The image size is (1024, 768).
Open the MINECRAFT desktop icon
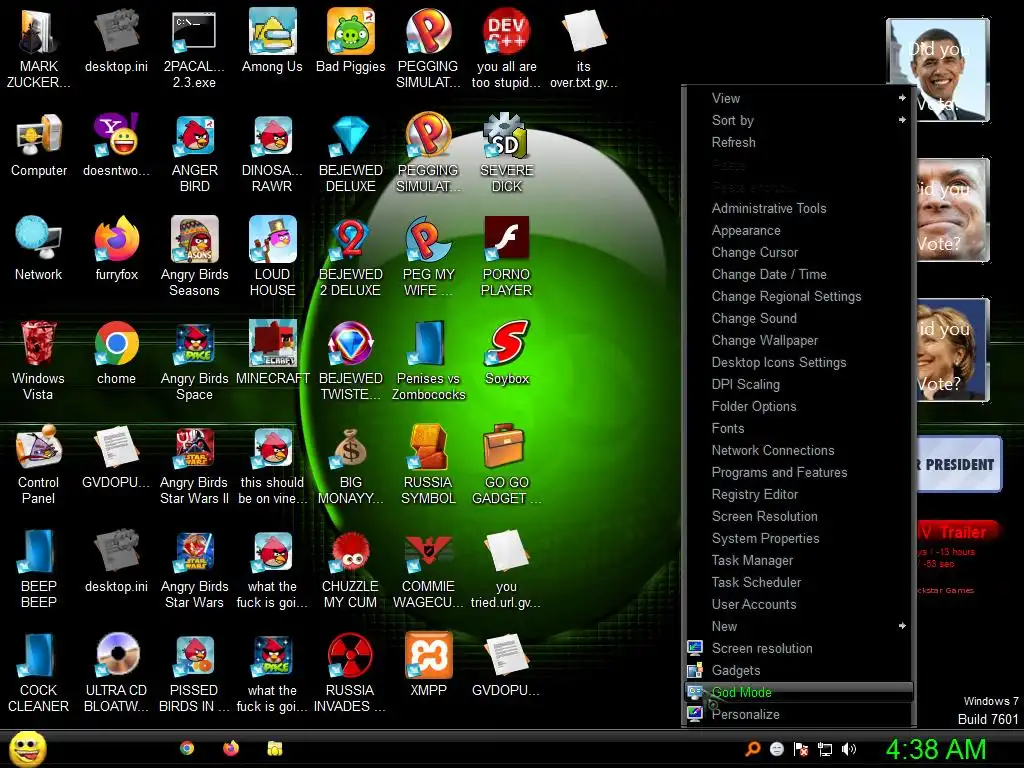tap(272, 352)
